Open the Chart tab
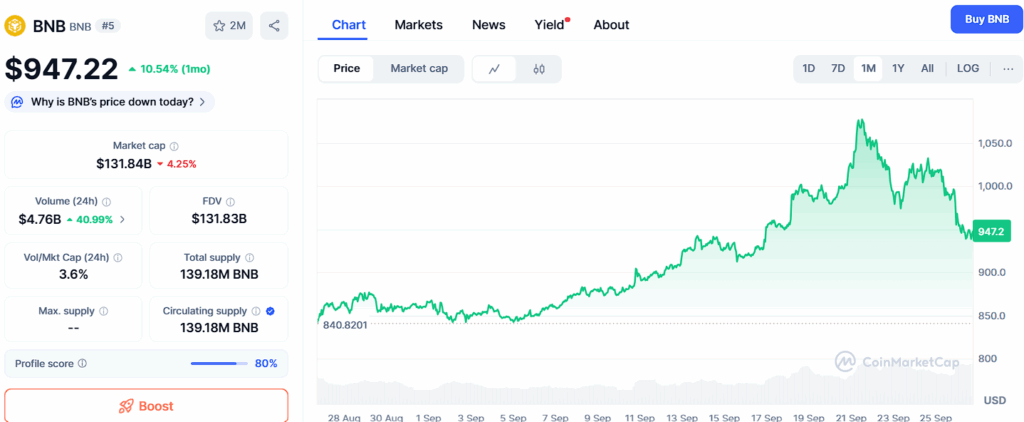The height and width of the screenshot is (422, 1024). coord(349,25)
